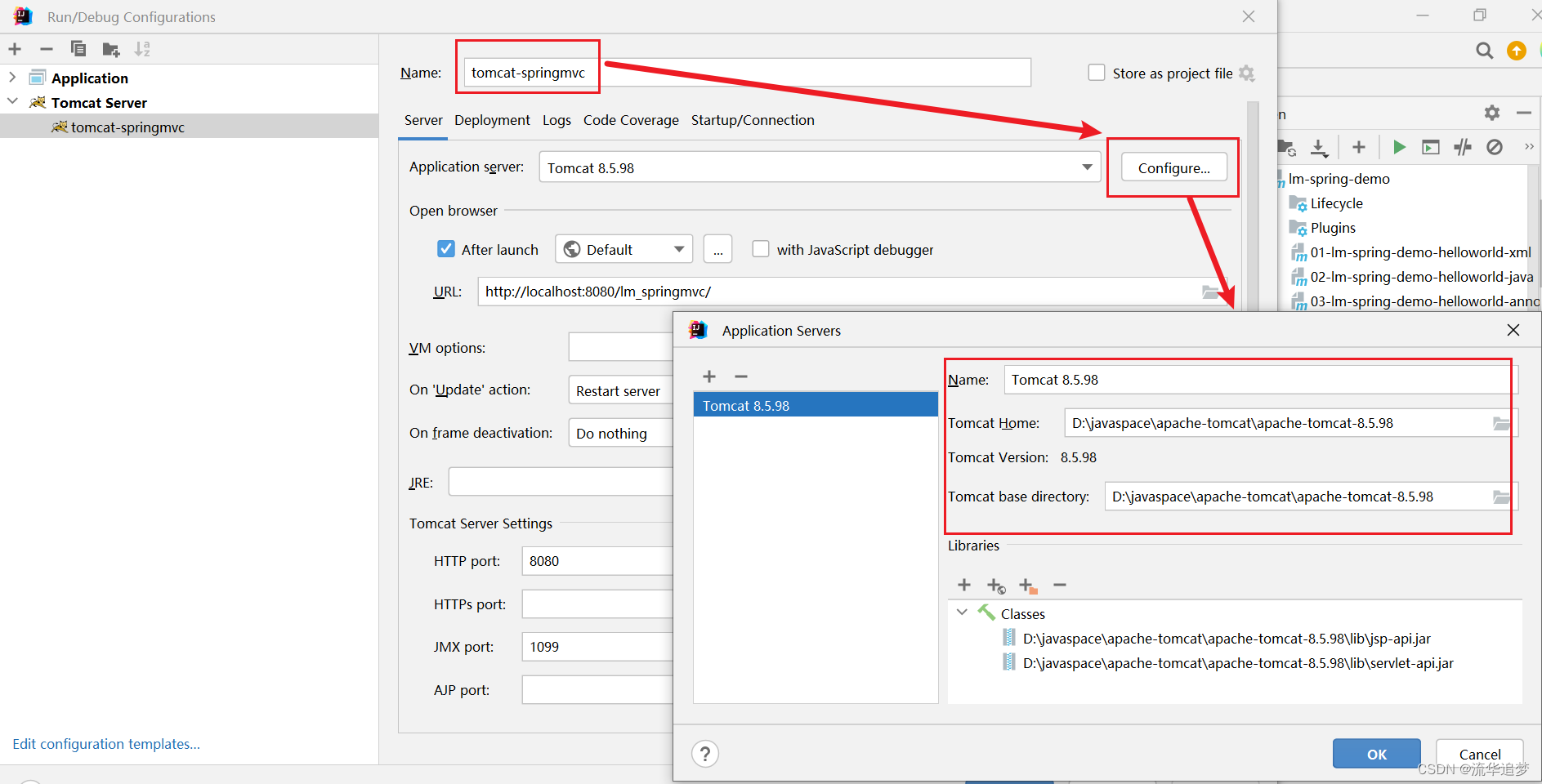Image resolution: width=1542 pixels, height=784 pixels.
Task: Save configuration to new folder icon
Action: 111,50
